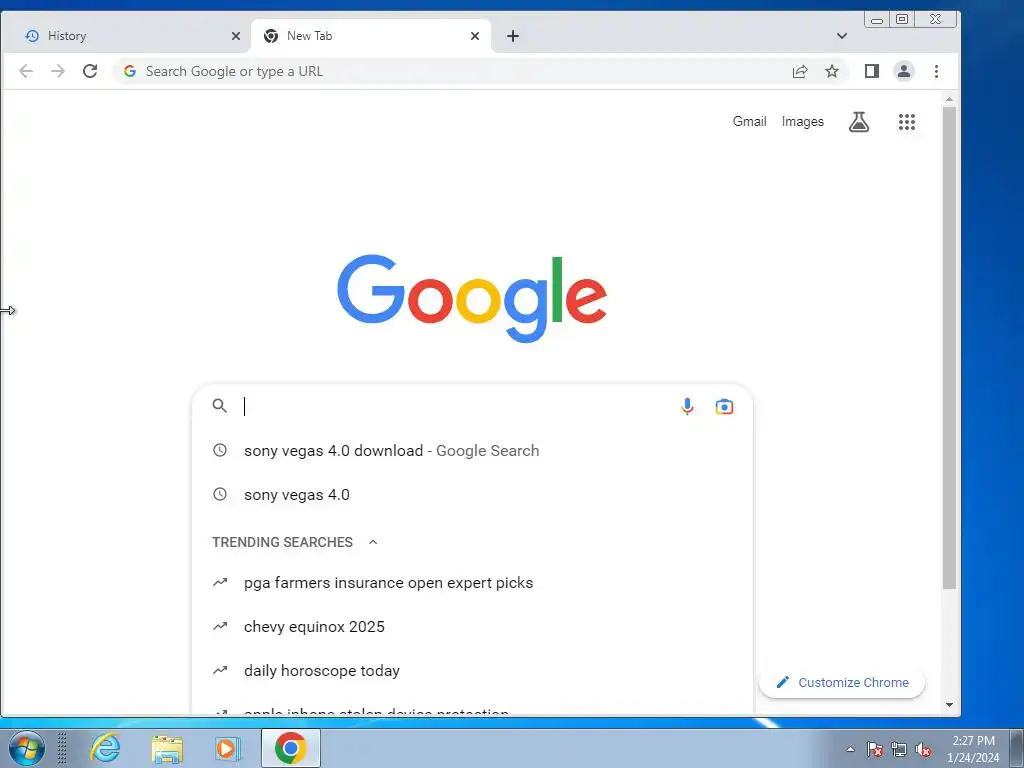Image resolution: width=1024 pixels, height=768 pixels.
Task: Expand the tab search dropdown arrow
Action: pos(842,36)
